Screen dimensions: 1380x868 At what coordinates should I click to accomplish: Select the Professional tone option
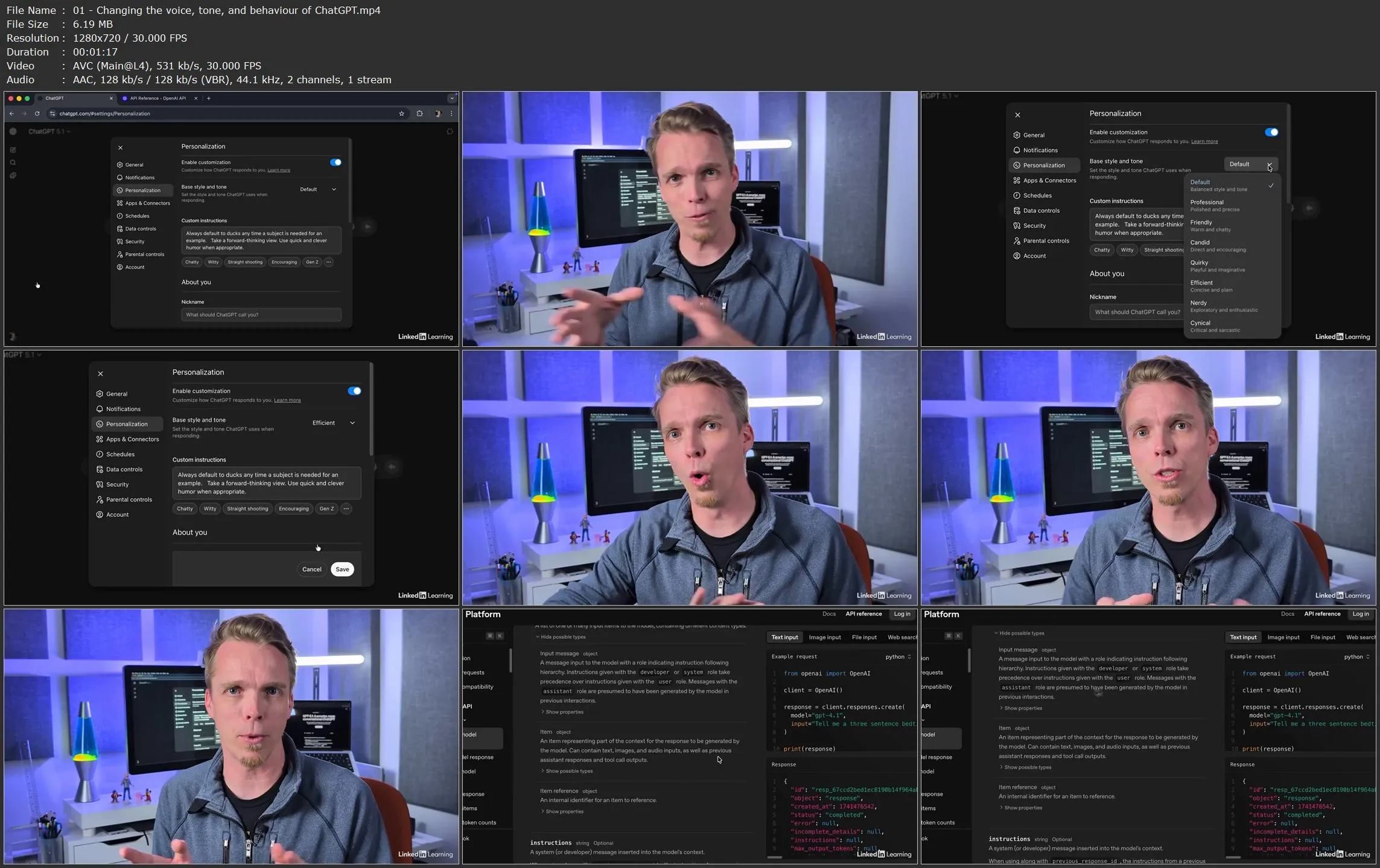1214,205
